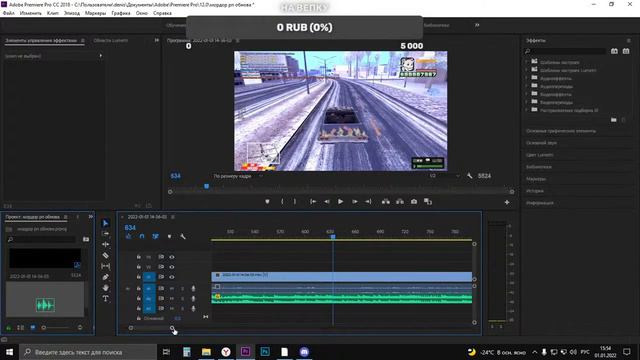The image size is (640, 360).
Task: Step forward one frame
Action: click(355, 202)
